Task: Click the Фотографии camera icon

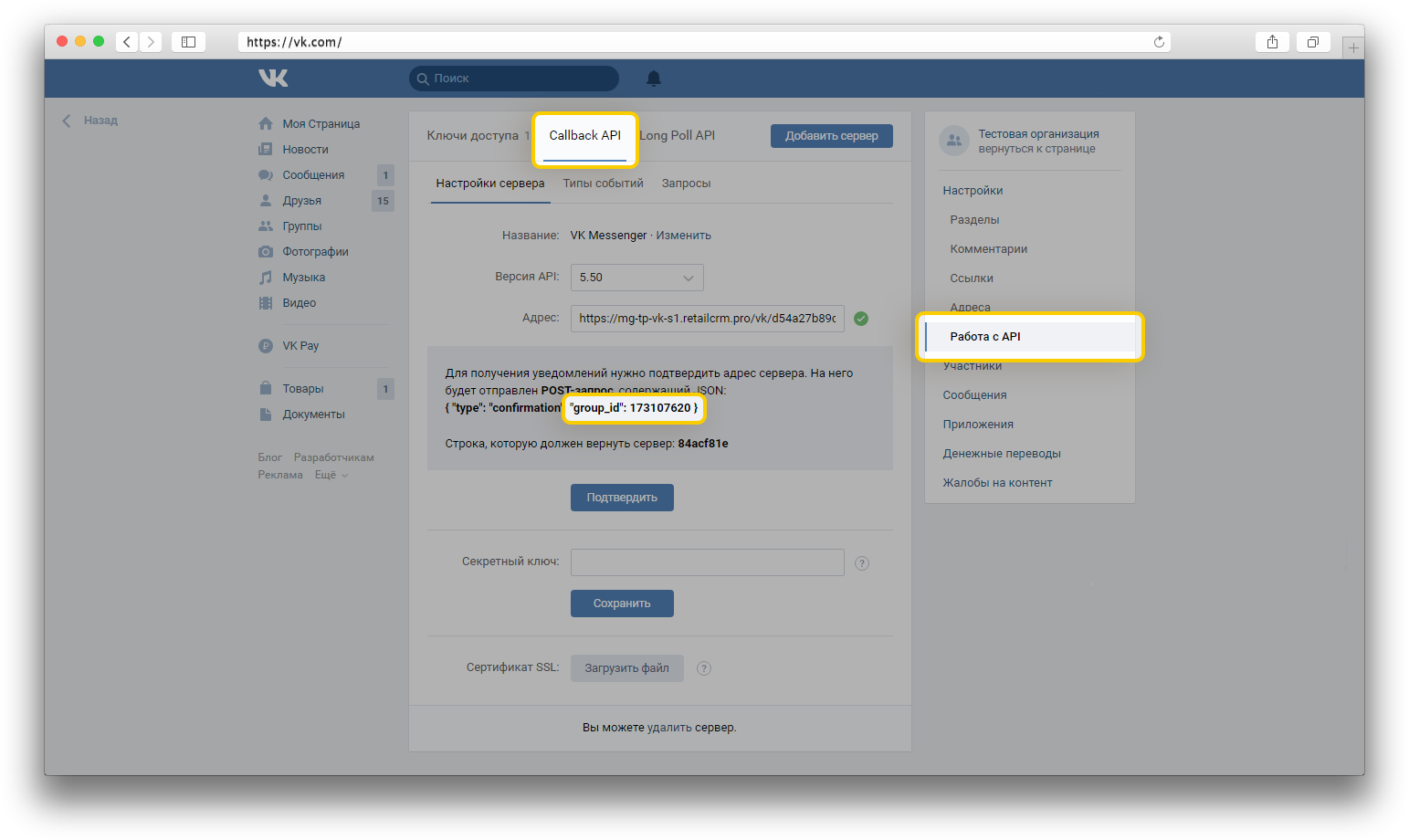Action: (266, 251)
